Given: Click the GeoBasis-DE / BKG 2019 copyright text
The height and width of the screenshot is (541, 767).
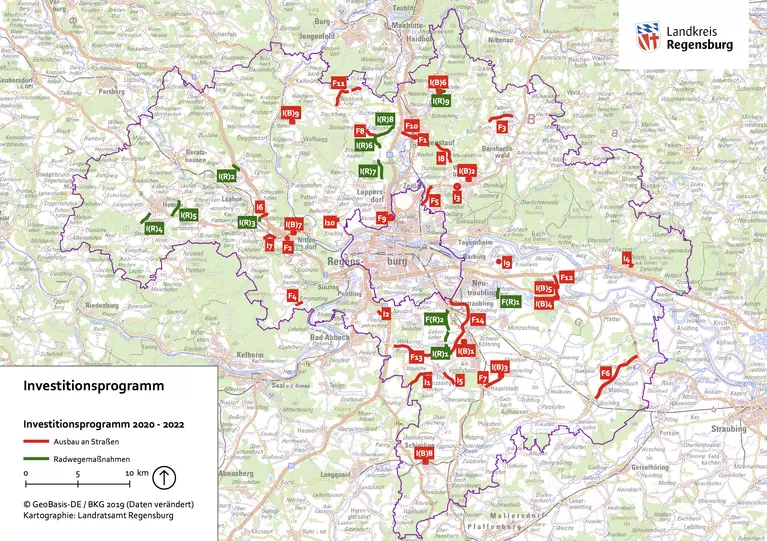Looking at the screenshot, I should (x=109, y=504).
